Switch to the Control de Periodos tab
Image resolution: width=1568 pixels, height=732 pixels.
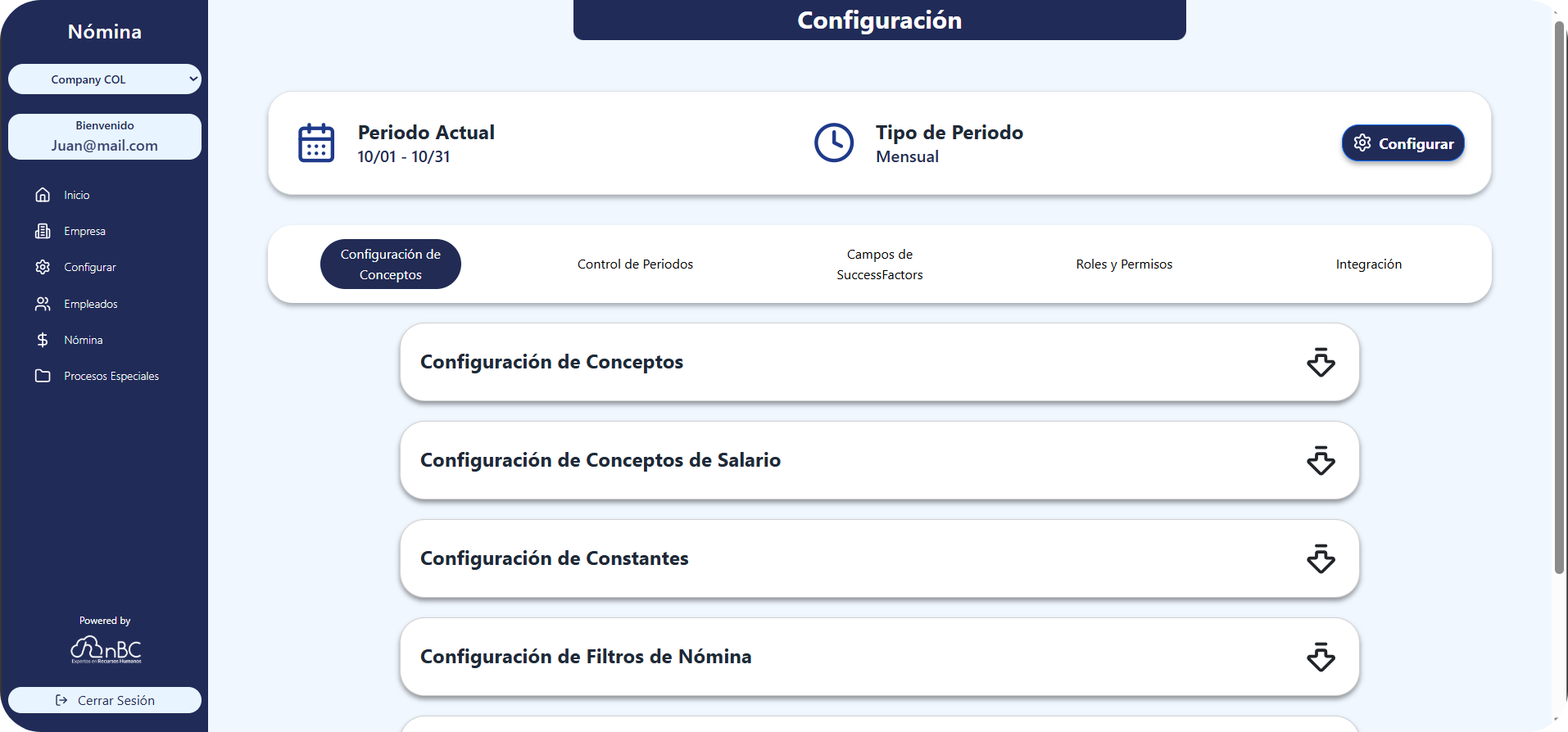coord(635,264)
